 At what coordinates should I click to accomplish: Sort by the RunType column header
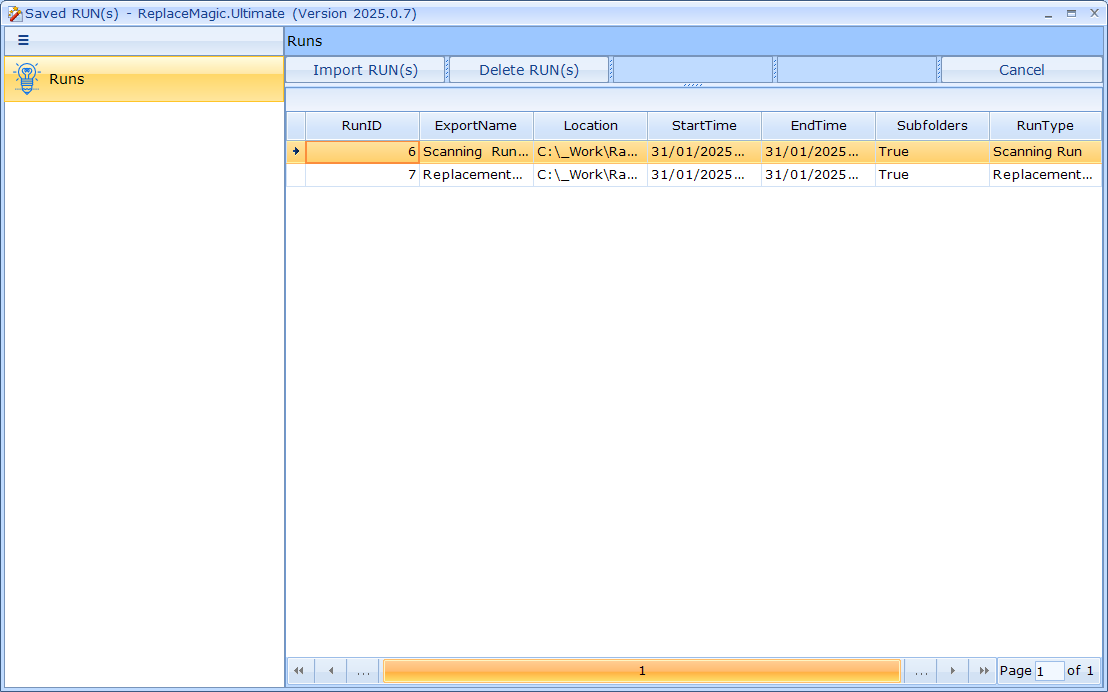click(1044, 126)
